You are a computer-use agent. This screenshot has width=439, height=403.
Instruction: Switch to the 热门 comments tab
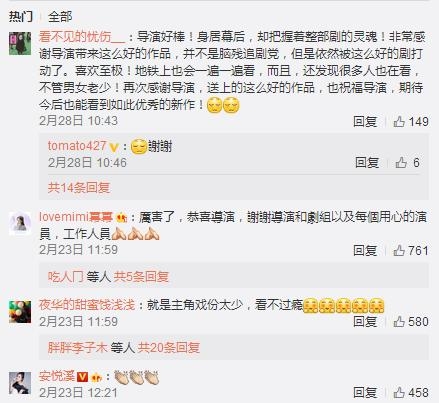[x=21, y=16]
